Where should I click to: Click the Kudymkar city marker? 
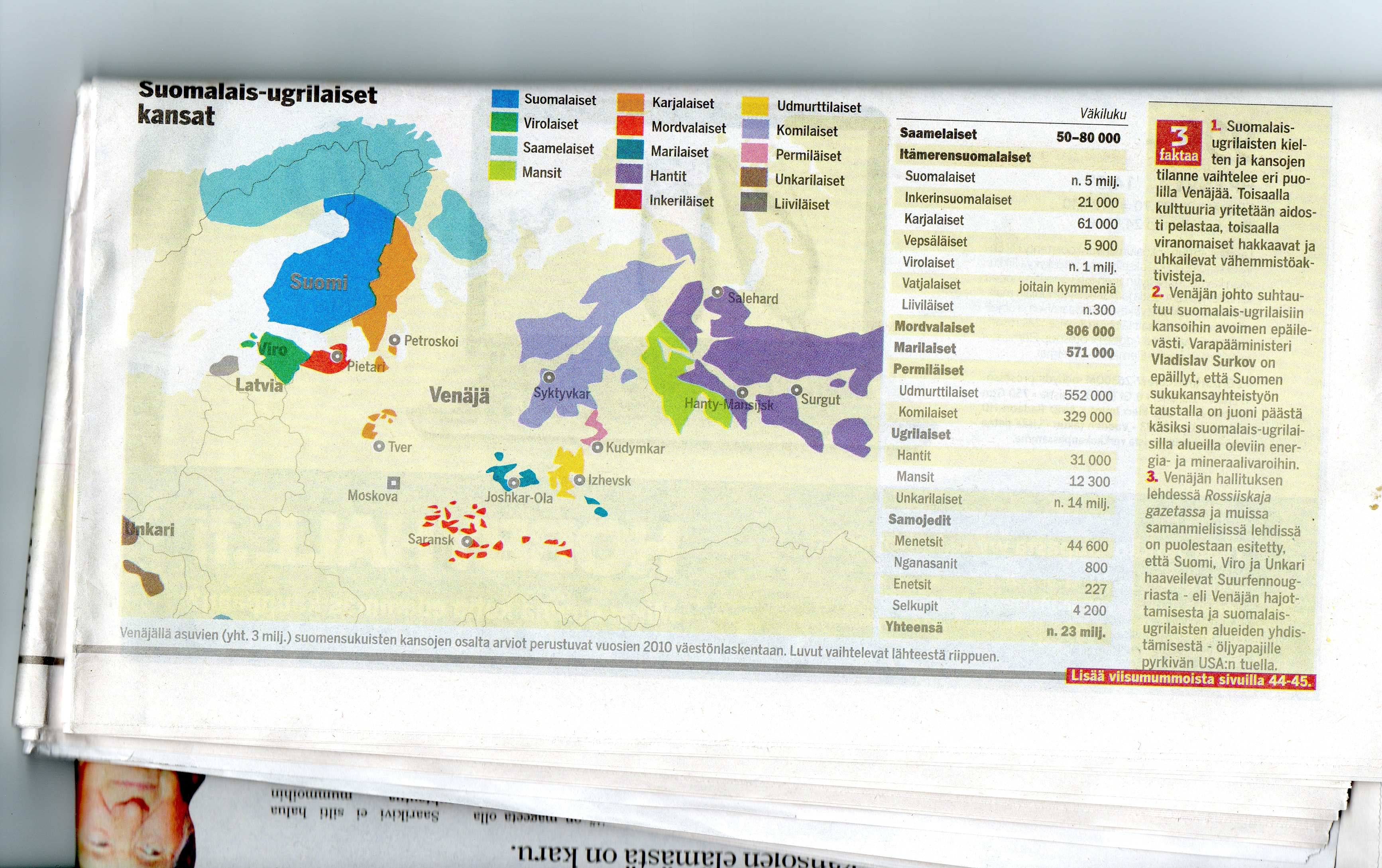coord(597,447)
